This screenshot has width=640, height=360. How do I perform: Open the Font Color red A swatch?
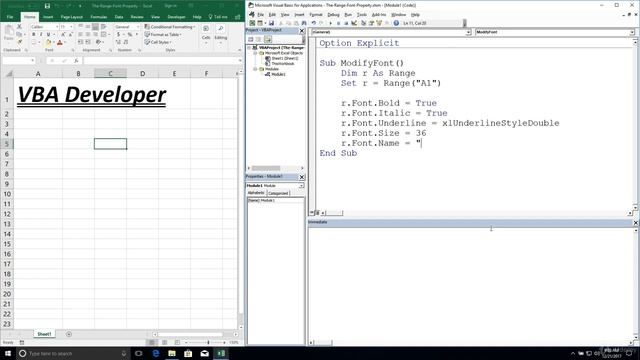coord(60,42)
